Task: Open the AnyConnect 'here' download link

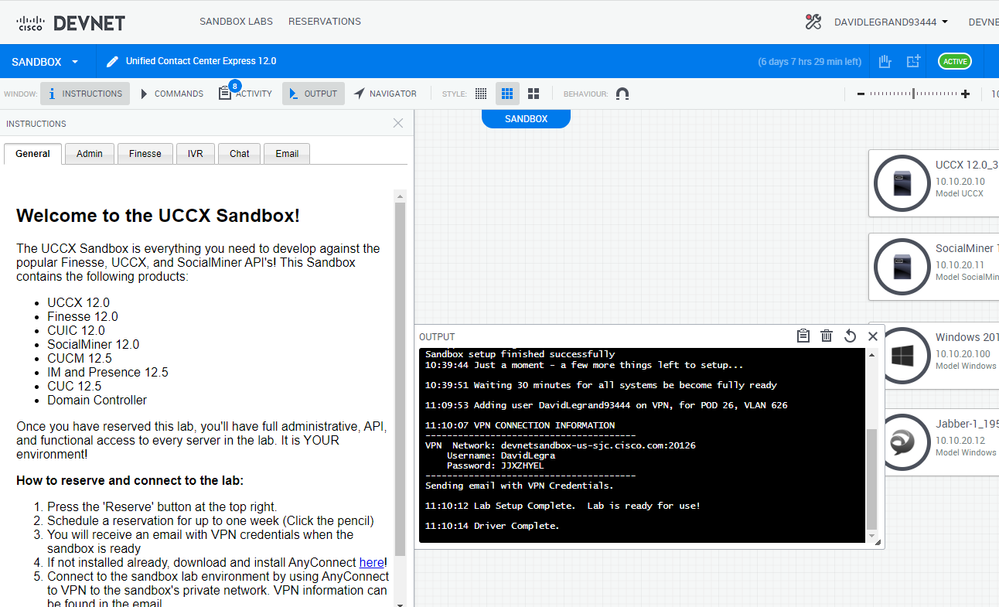Action: pos(371,562)
